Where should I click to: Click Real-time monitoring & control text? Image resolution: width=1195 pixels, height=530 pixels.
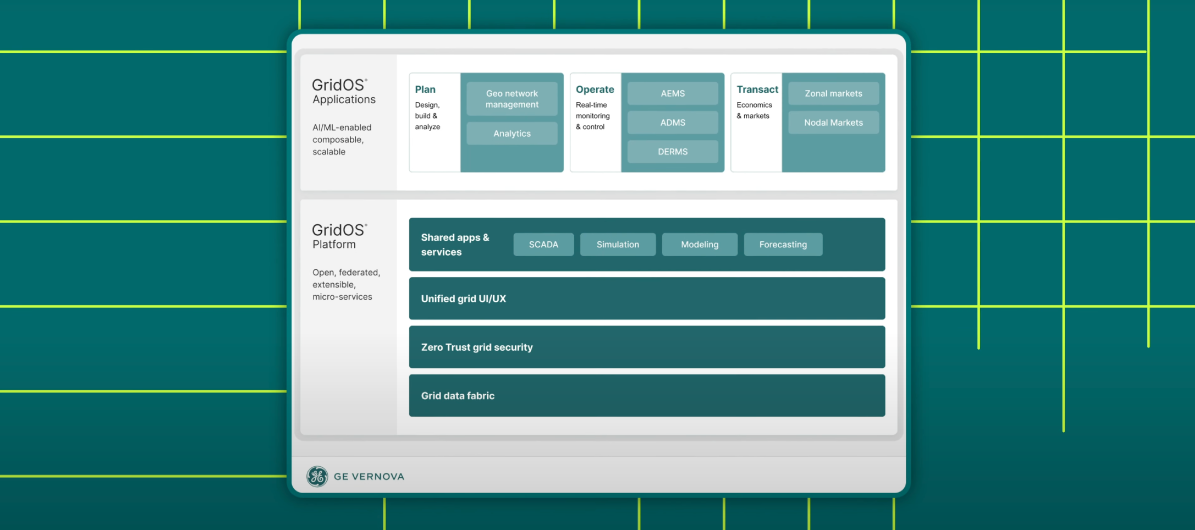[593, 116]
